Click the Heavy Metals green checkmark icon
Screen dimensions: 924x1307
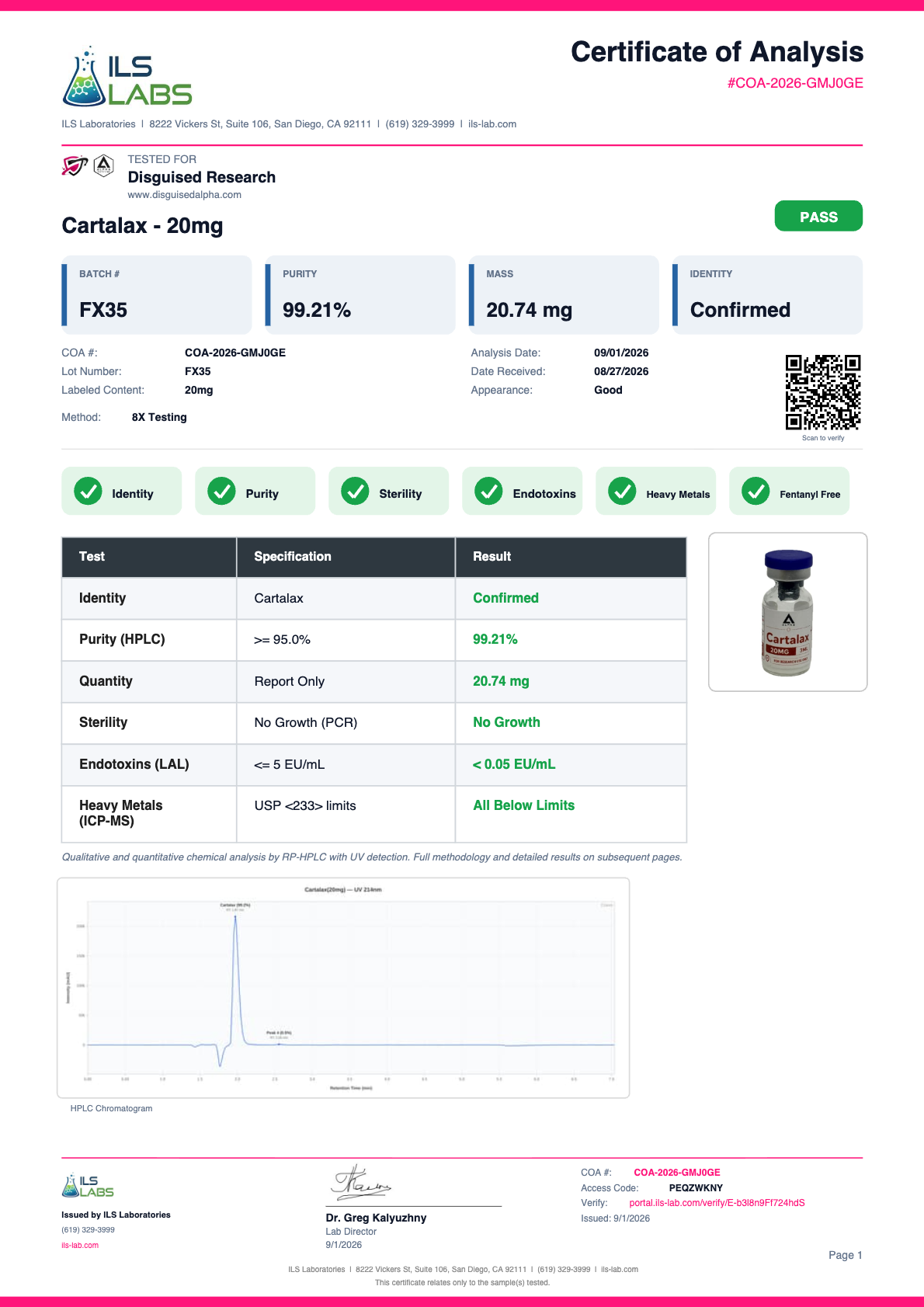622,491
